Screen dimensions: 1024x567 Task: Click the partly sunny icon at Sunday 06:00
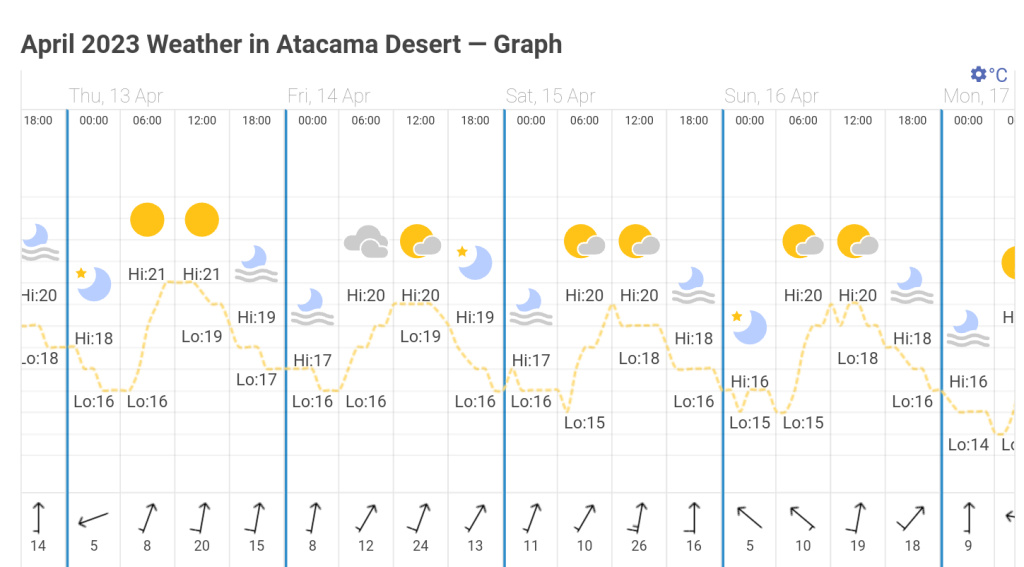[x=803, y=241]
